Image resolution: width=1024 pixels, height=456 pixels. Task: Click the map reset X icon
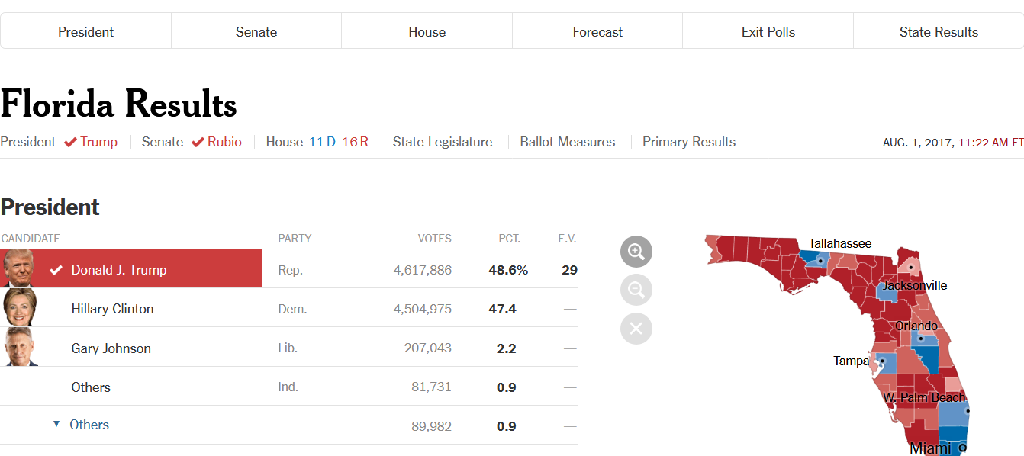tap(636, 328)
